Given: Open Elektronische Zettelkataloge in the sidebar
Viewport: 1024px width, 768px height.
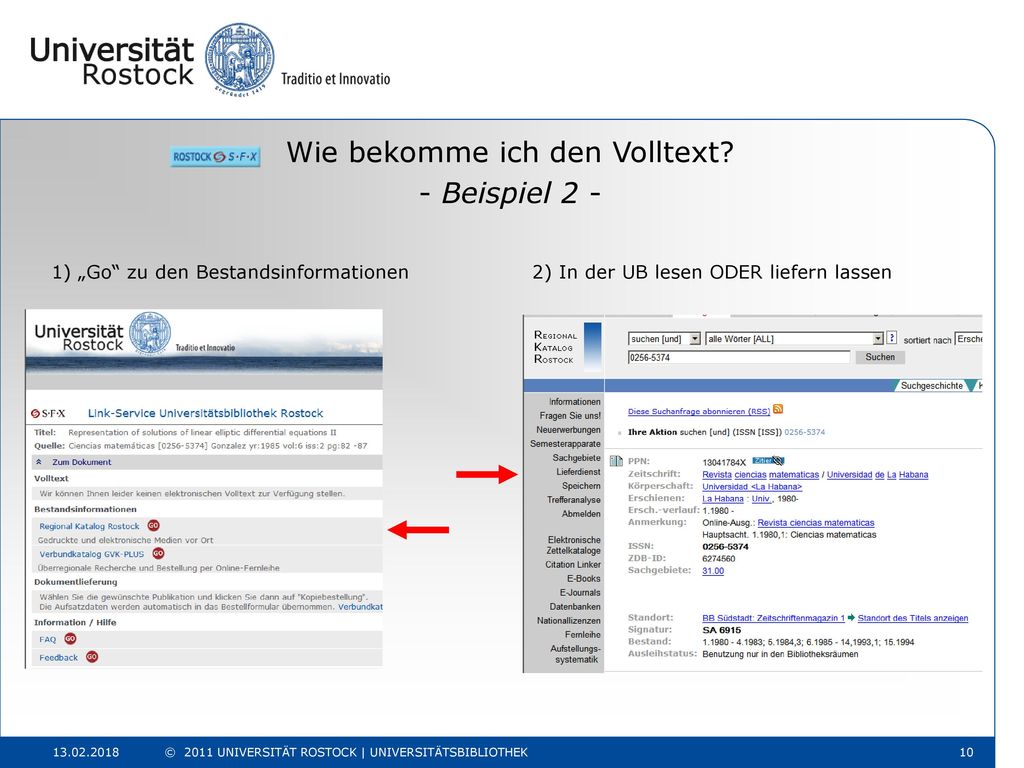Looking at the screenshot, I should click(x=574, y=545).
